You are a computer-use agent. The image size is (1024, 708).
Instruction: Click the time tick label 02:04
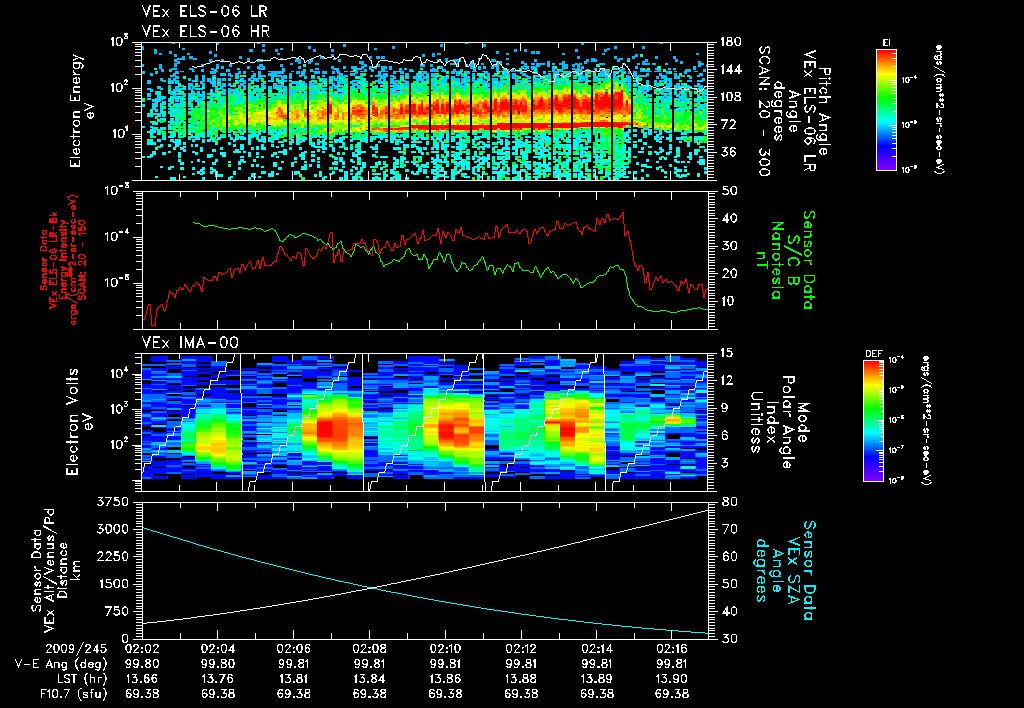pyautogui.click(x=217, y=649)
